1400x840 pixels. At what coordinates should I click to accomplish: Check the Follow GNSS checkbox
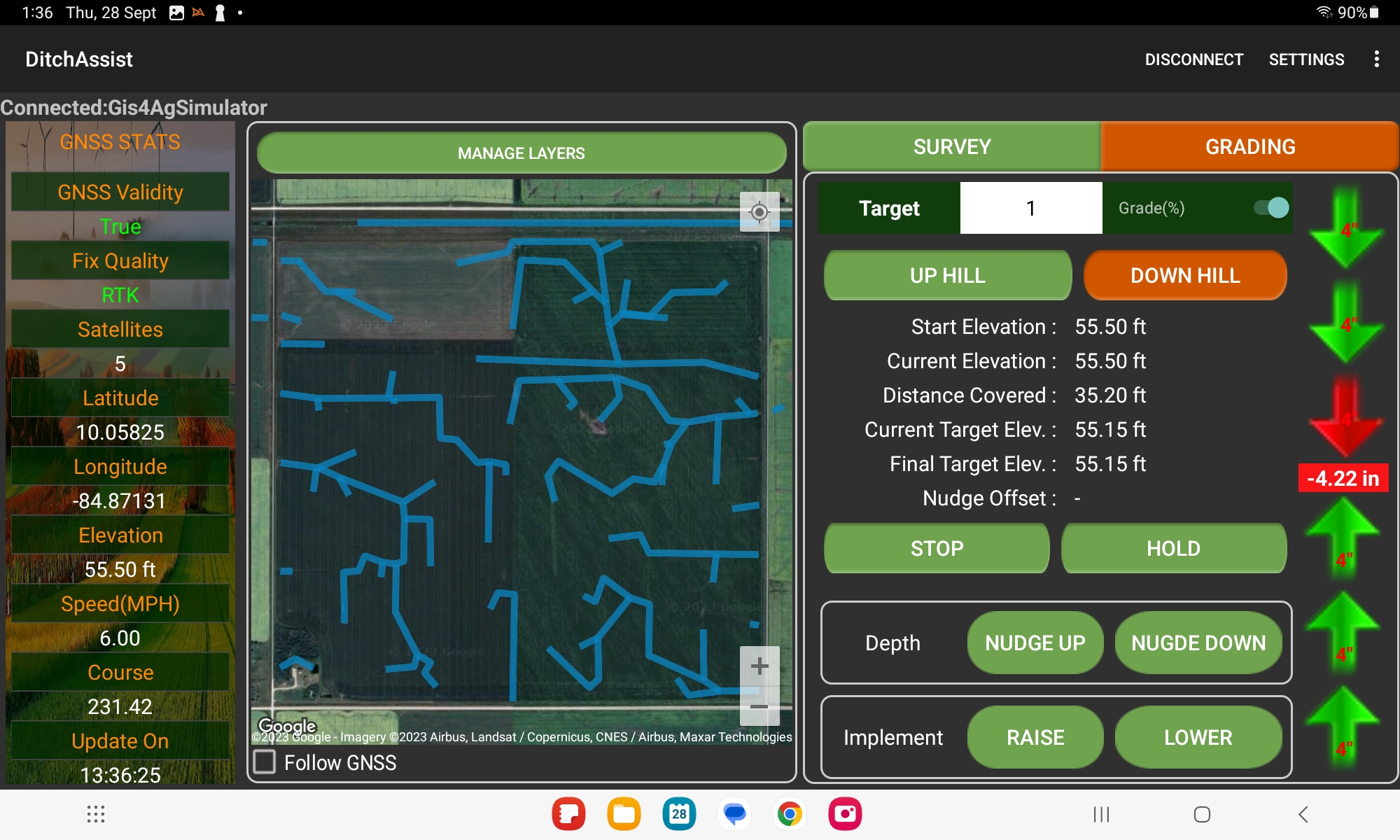click(x=265, y=762)
